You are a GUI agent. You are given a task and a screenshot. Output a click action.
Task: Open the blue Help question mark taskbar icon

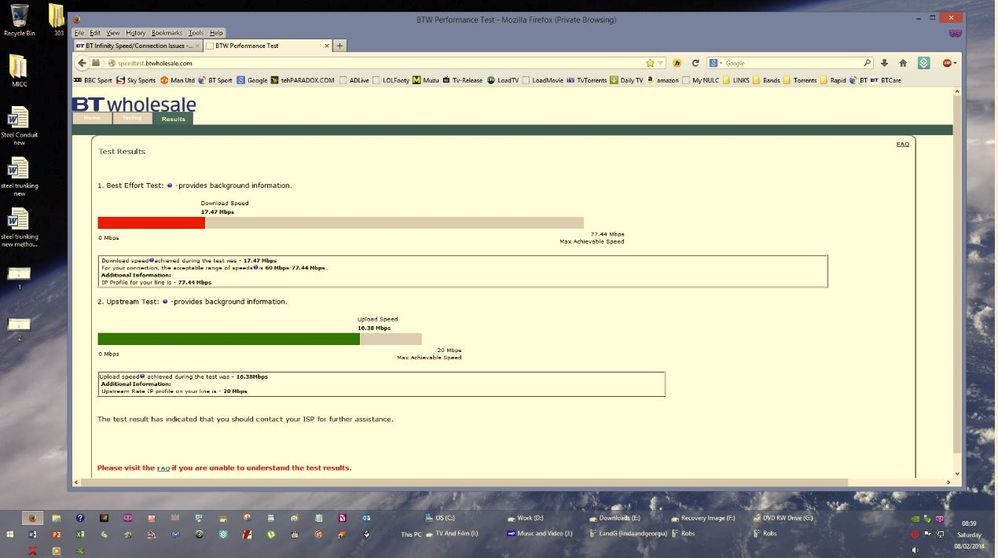[80, 518]
